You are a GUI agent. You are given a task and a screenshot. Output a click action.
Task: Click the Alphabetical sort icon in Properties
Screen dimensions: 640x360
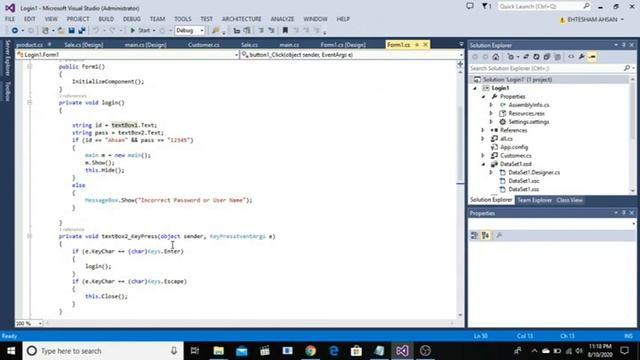[x=485, y=236]
